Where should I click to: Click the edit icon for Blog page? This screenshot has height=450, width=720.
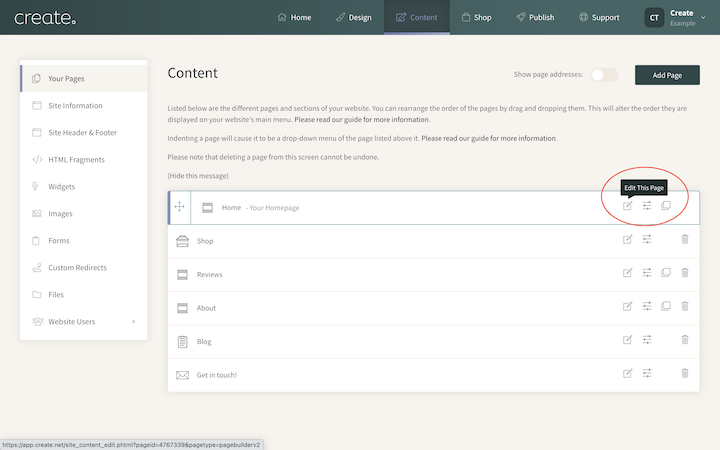pos(627,340)
